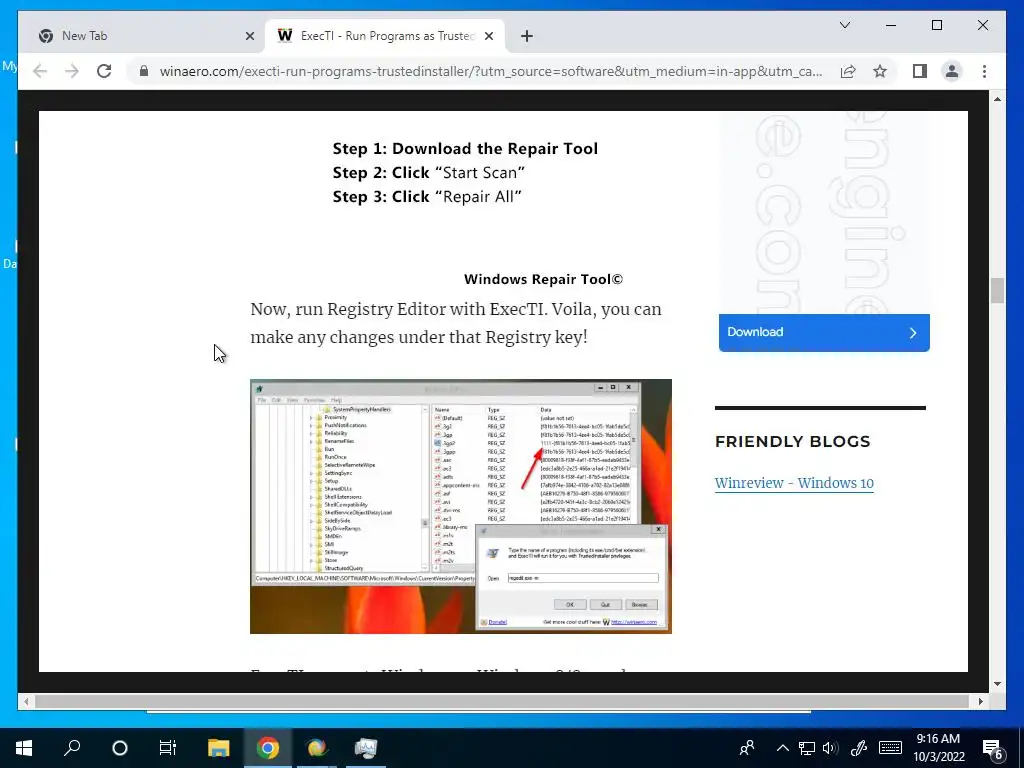
Task: View site security lock info
Action: 144,71
